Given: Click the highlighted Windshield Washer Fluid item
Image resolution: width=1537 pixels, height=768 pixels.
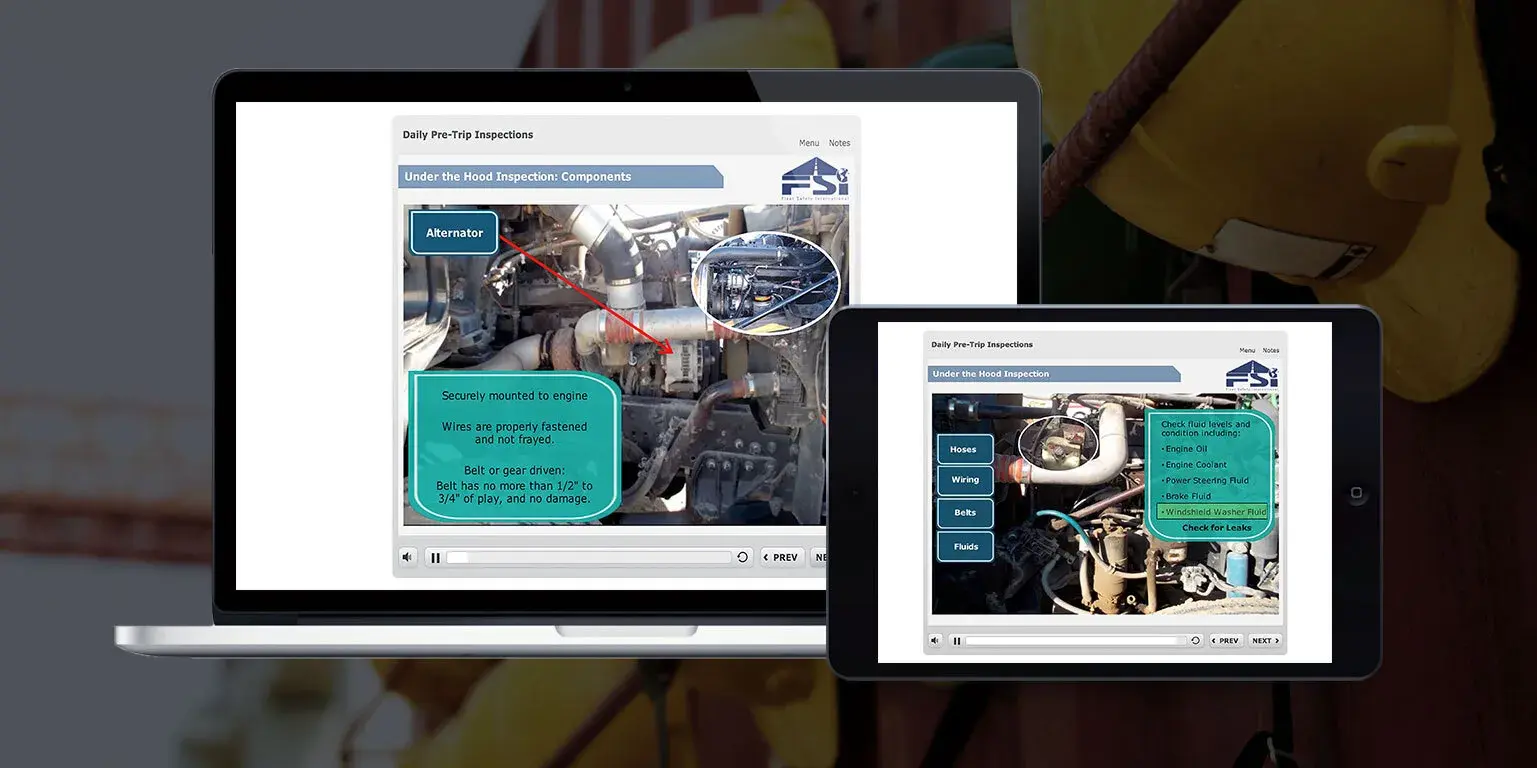Looking at the screenshot, I should [1213, 511].
